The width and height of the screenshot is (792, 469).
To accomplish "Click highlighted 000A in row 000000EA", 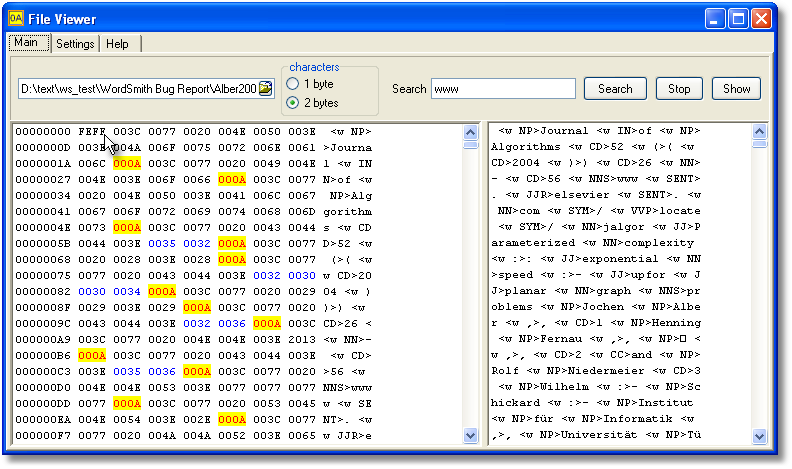I will tap(232, 420).
